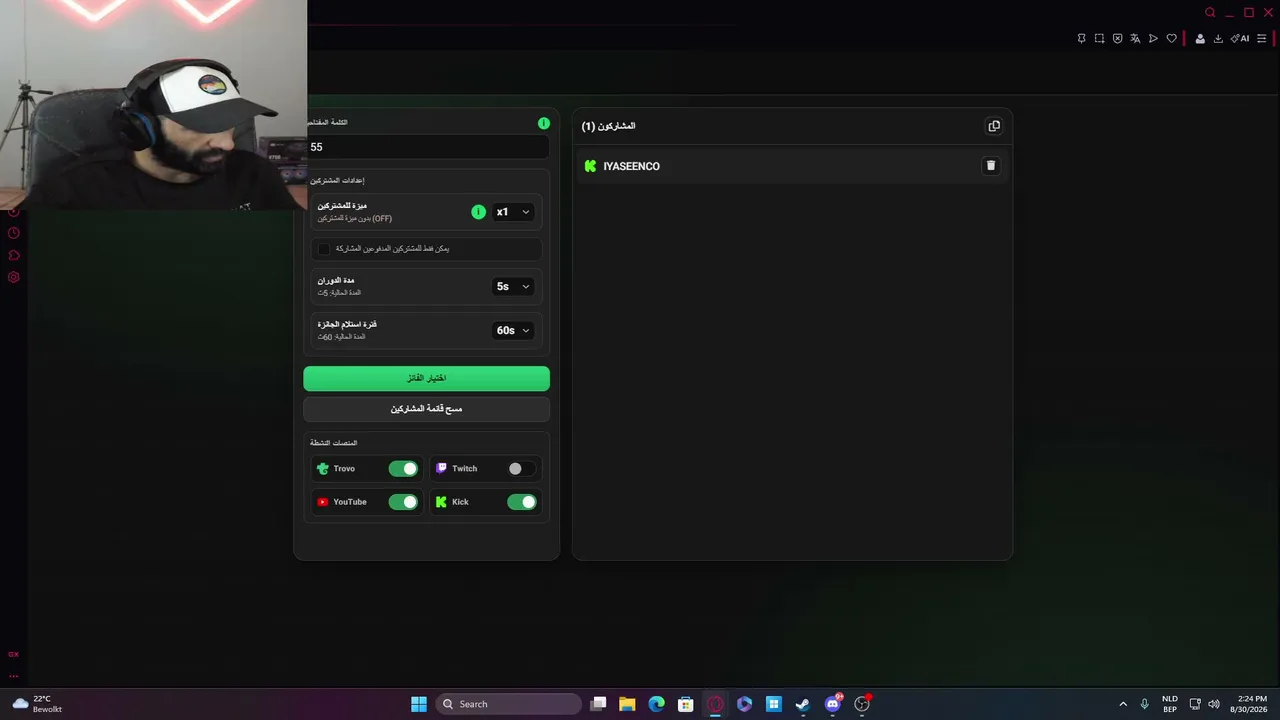Click the Windows Start button

[x=419, y=704]
